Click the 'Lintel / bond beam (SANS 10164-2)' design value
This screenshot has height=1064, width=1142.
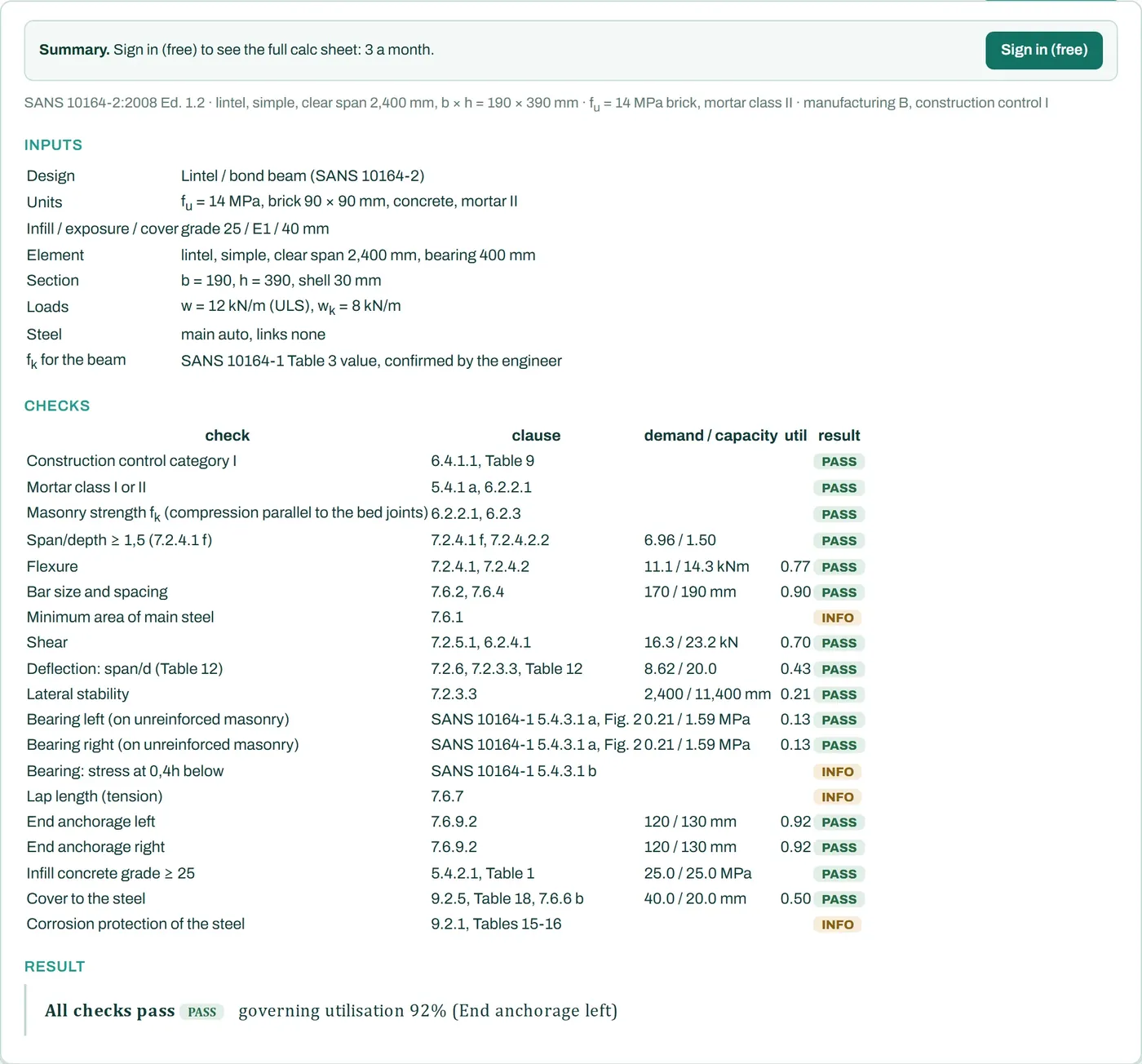(303, 175)
